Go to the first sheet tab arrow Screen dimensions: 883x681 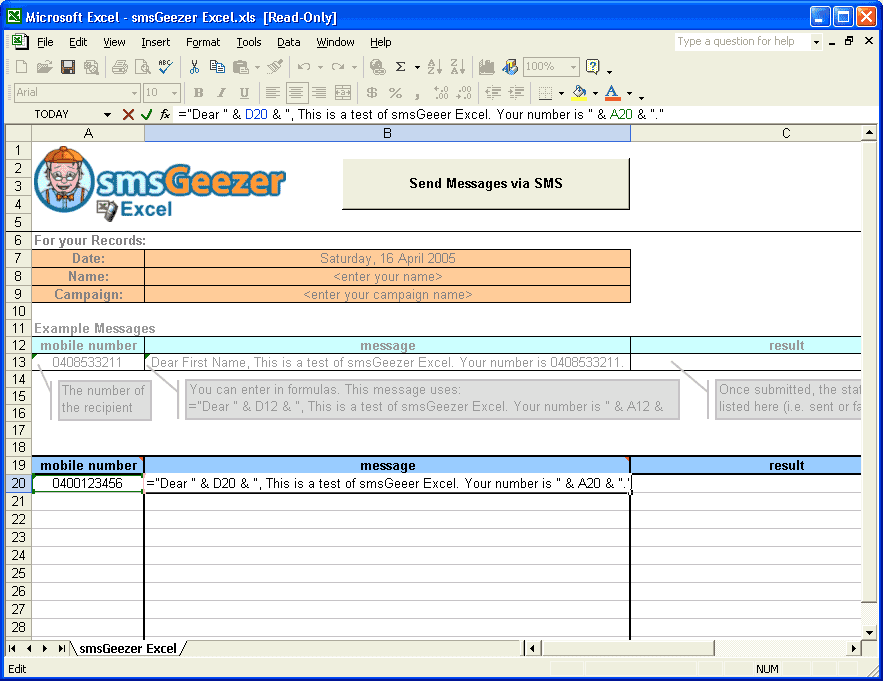tap(12, 648)
